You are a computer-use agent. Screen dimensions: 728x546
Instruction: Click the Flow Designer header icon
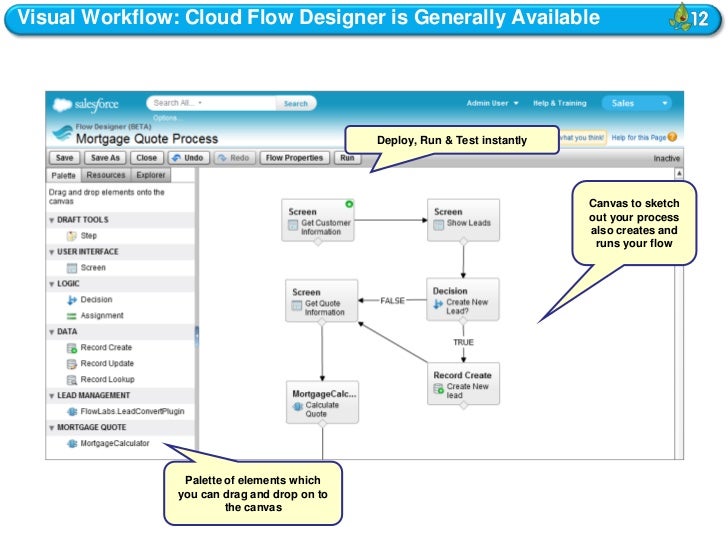[x=63, y=133]
